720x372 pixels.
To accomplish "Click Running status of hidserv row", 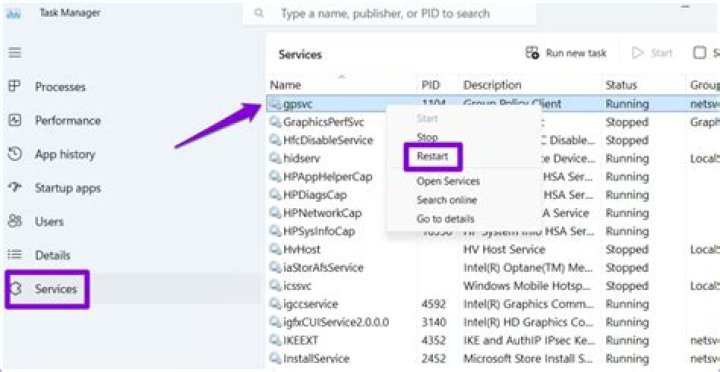I will click(x=627, y=158).
